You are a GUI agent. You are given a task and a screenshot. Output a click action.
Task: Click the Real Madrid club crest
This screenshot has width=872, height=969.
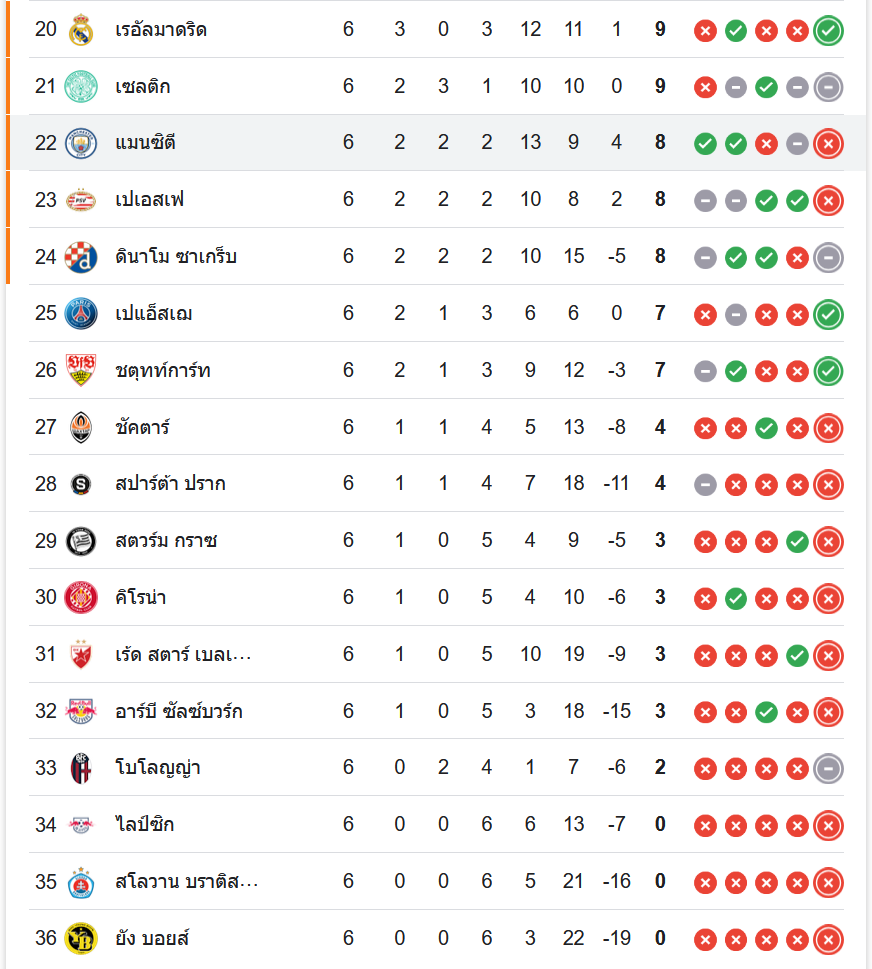point(80,30)
